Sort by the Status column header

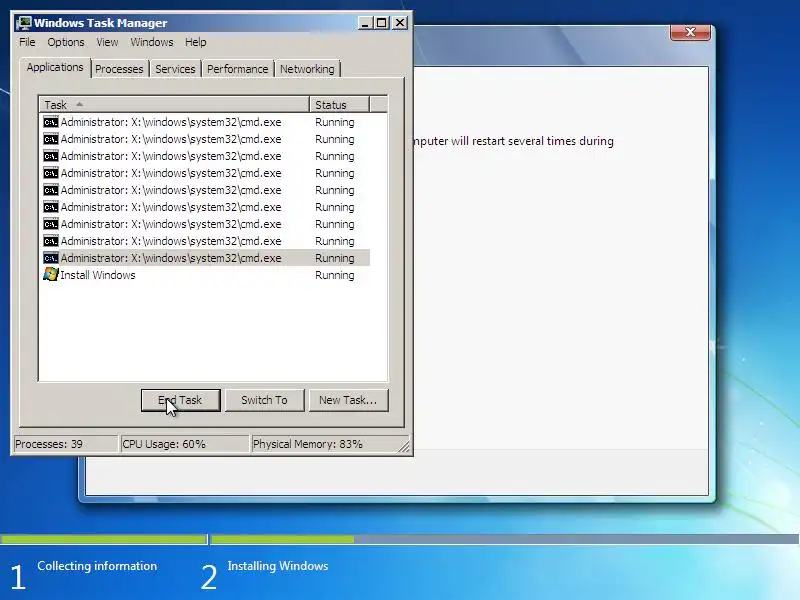point(339,105)
